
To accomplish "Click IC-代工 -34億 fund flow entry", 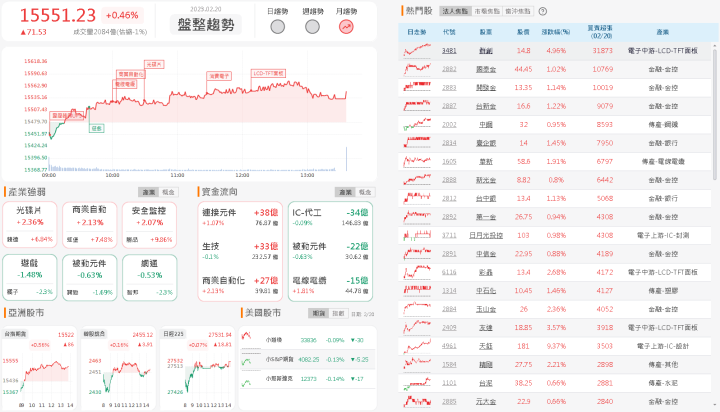I will coord(330,217).
